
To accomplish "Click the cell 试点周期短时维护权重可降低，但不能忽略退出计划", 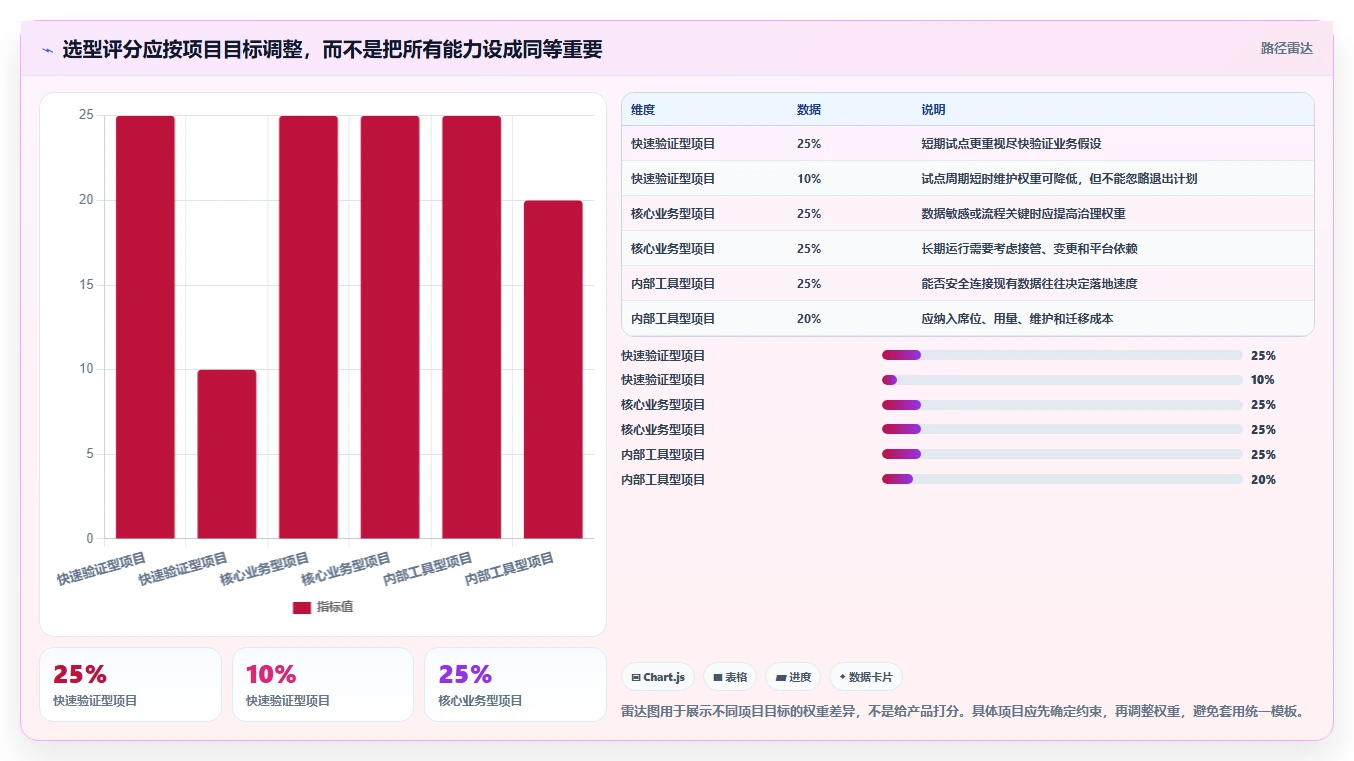I will [1059, 179].
